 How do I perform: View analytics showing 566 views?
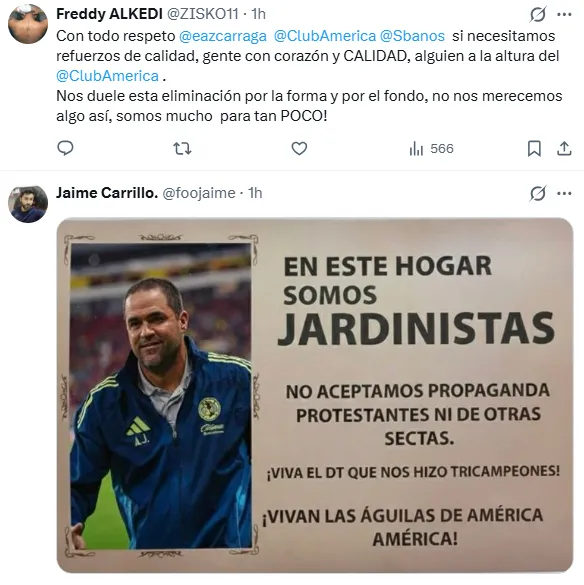pyautogui.click(x=431, y=148)
